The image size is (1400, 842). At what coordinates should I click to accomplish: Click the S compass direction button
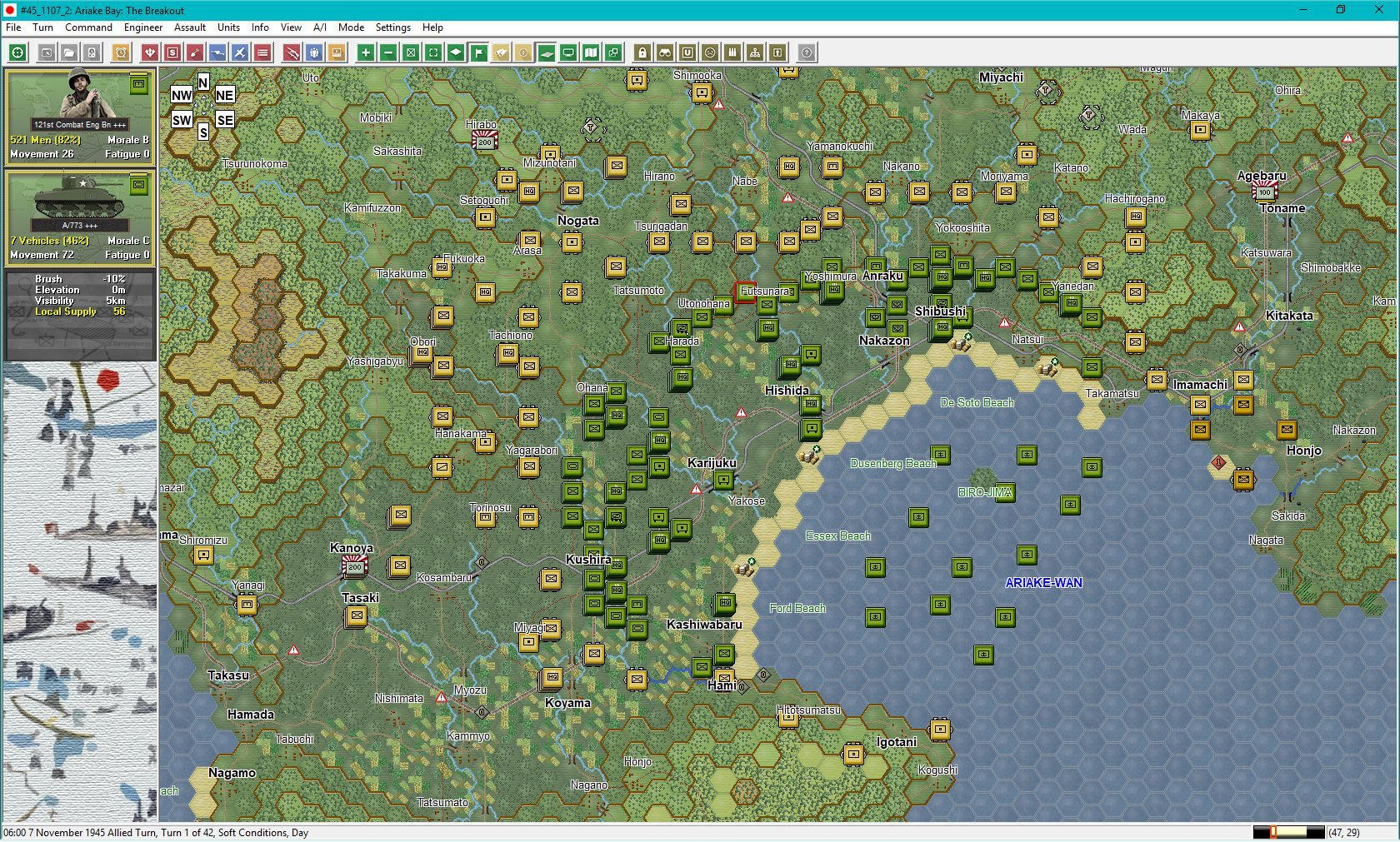click(203, 132)
